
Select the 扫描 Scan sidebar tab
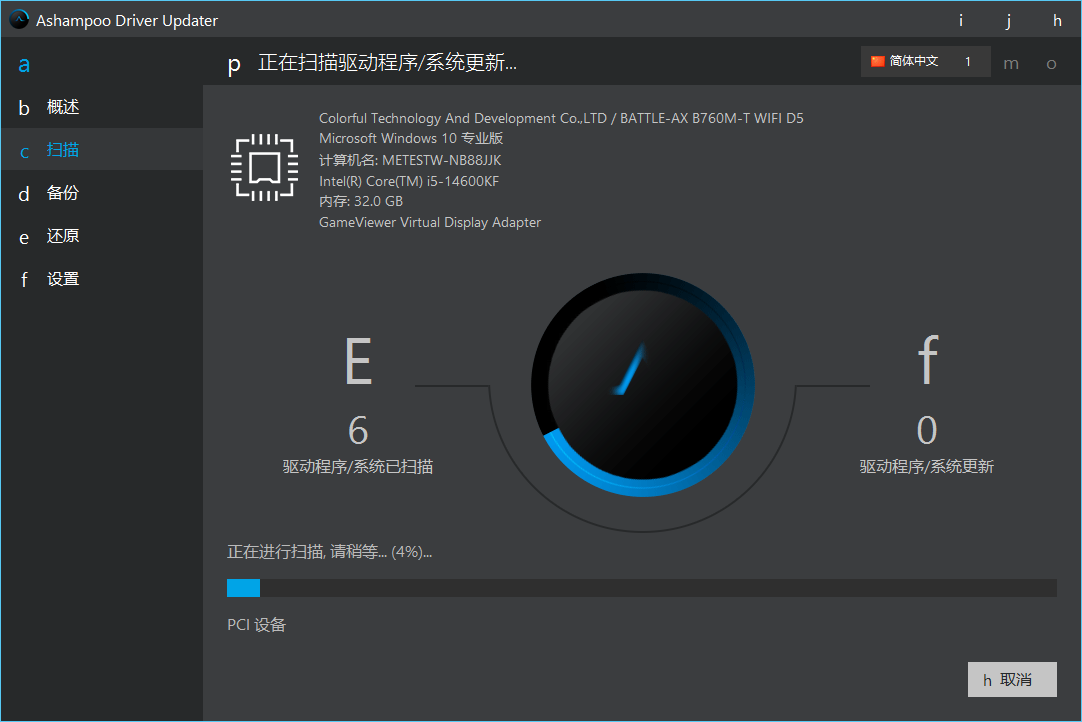point(63,150)
